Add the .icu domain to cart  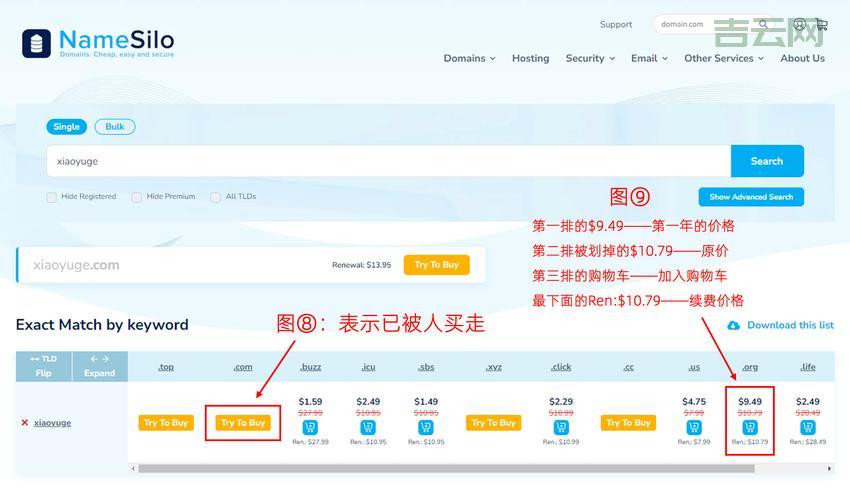[368, 427]
